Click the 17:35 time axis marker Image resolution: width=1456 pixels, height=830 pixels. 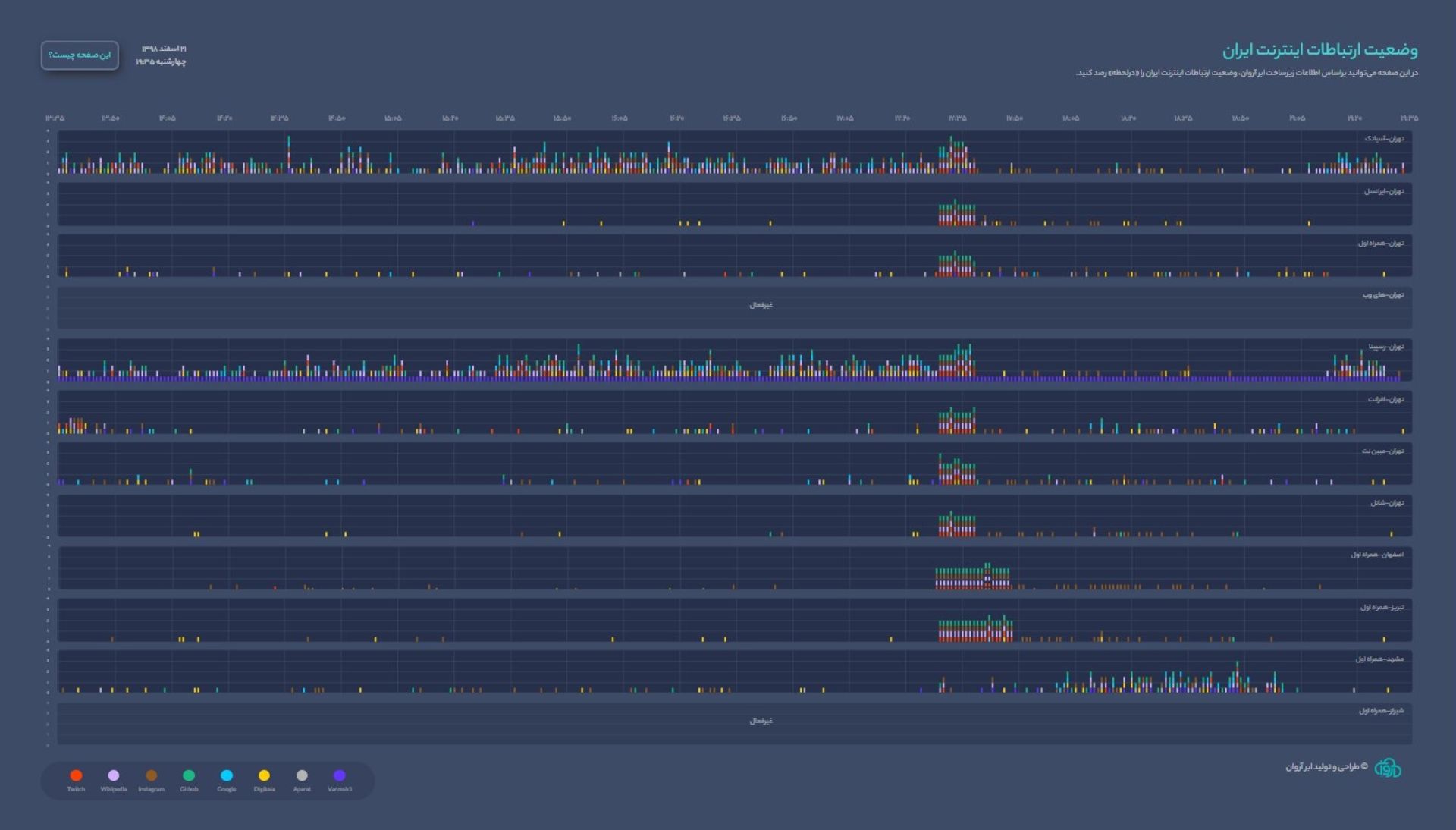(957, 118)
